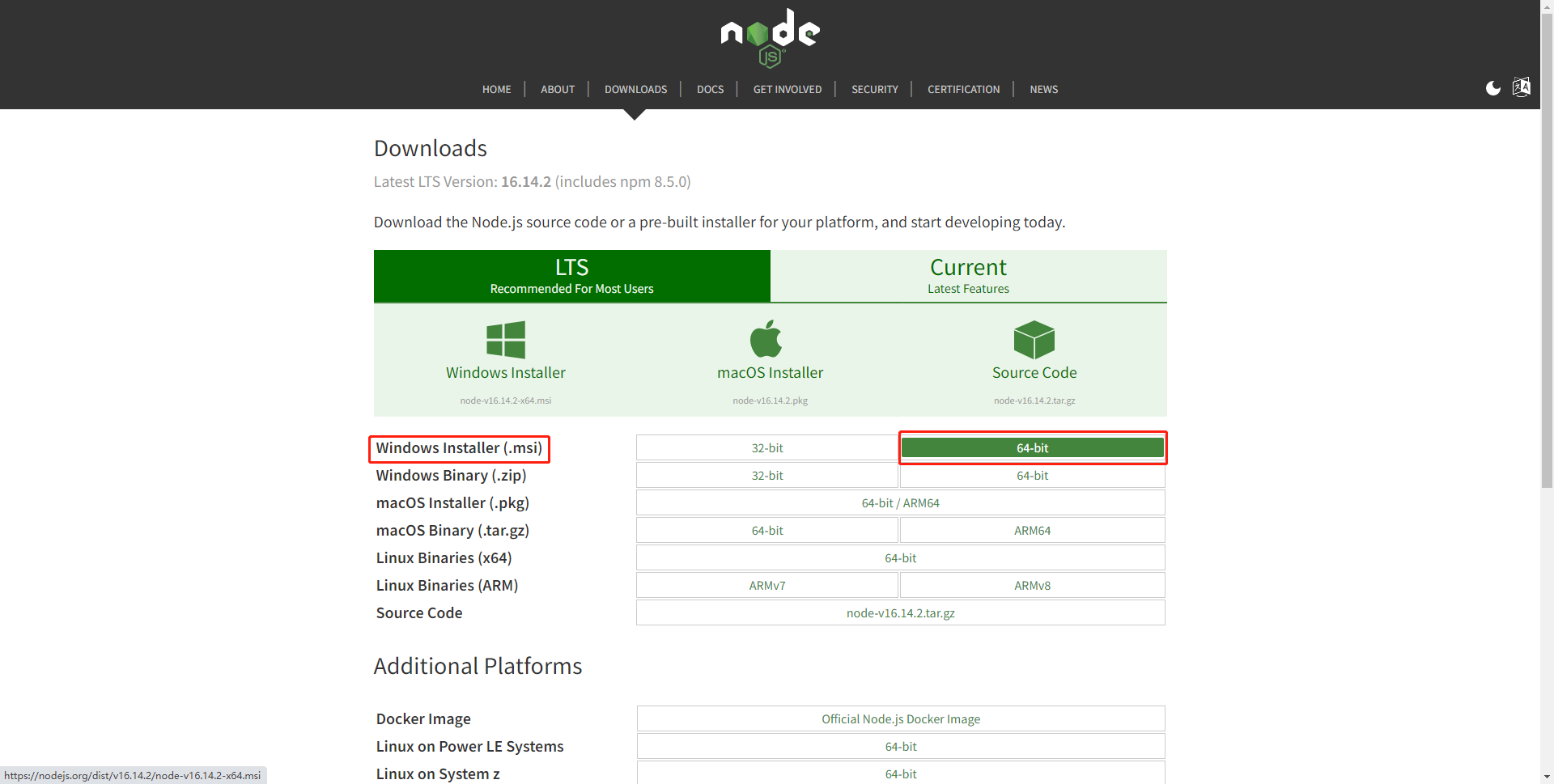Click the Additional Platforms heading
The height and width of the screenshot is (784, 1554).
point(478,667)
